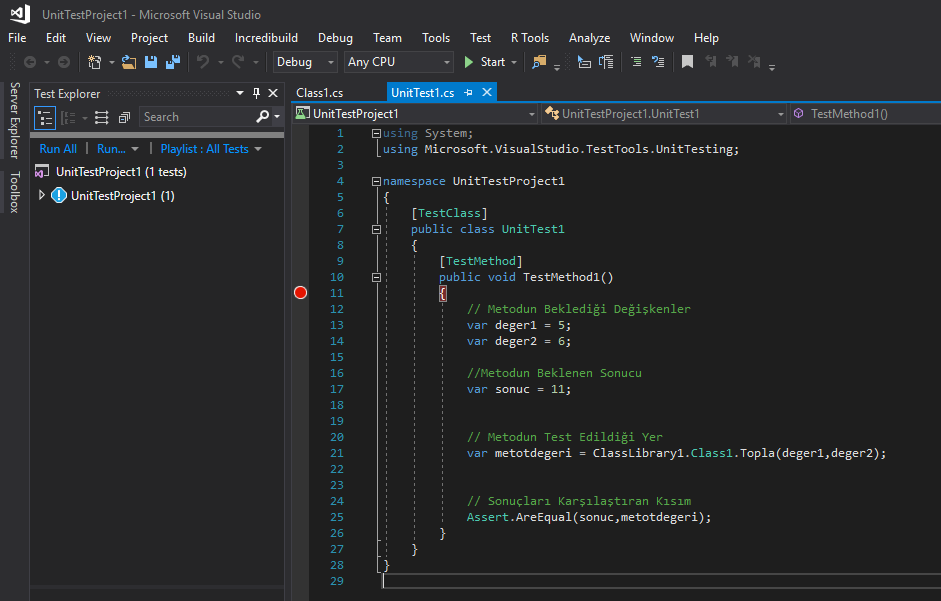Open the Edit menu
This screenshot has width=941, height=601.
click(56, 38)
